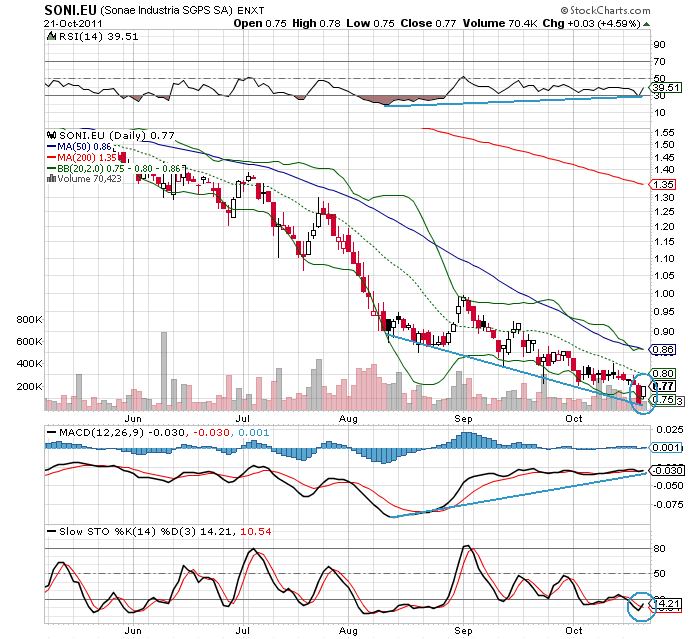Viewport: 700px width, 639px height.
Task: Click the red 1.35 price tag for MA(200)
Action: (x=663, y=184)
